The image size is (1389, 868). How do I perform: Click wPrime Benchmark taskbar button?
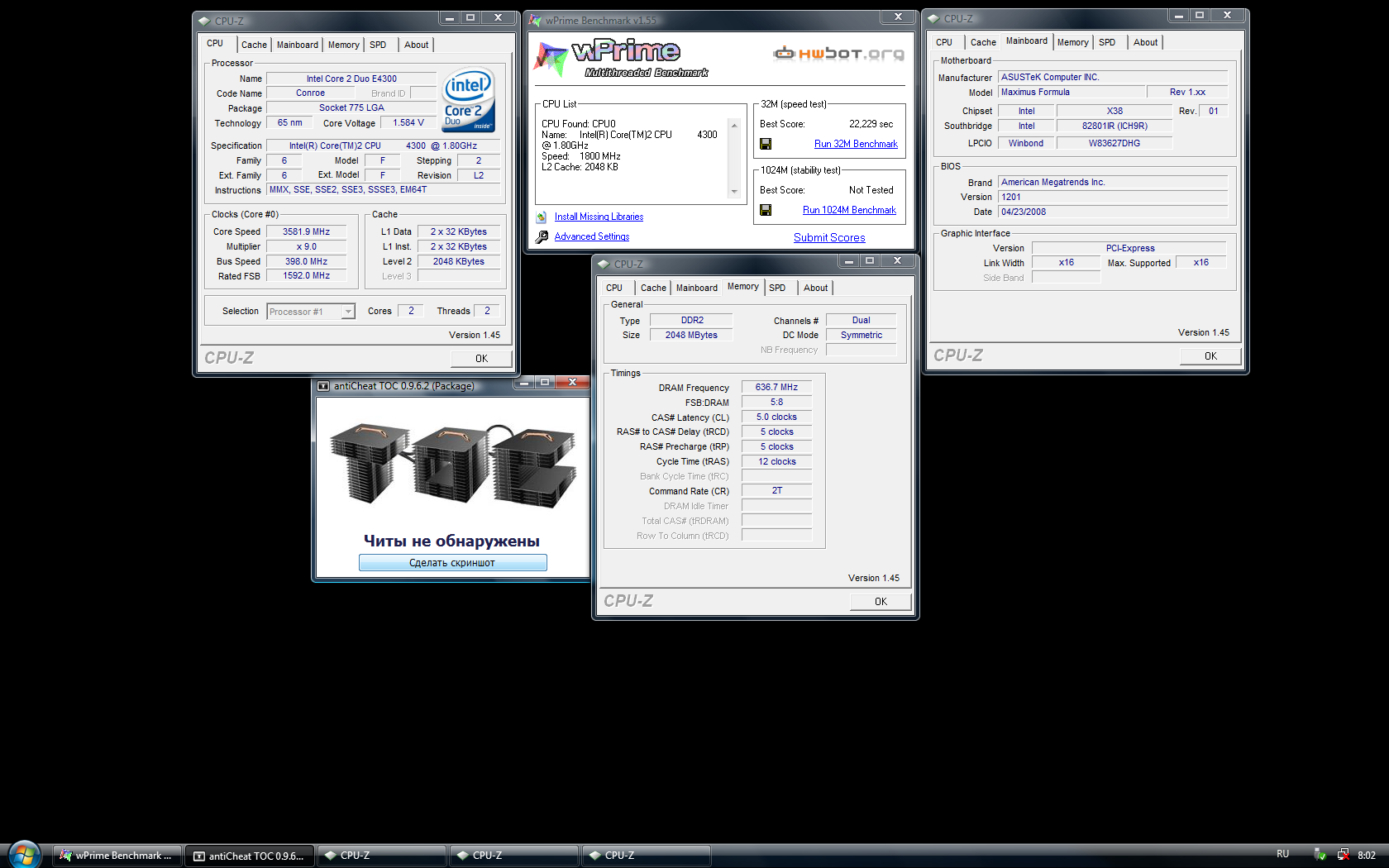(x=117, y=856)
